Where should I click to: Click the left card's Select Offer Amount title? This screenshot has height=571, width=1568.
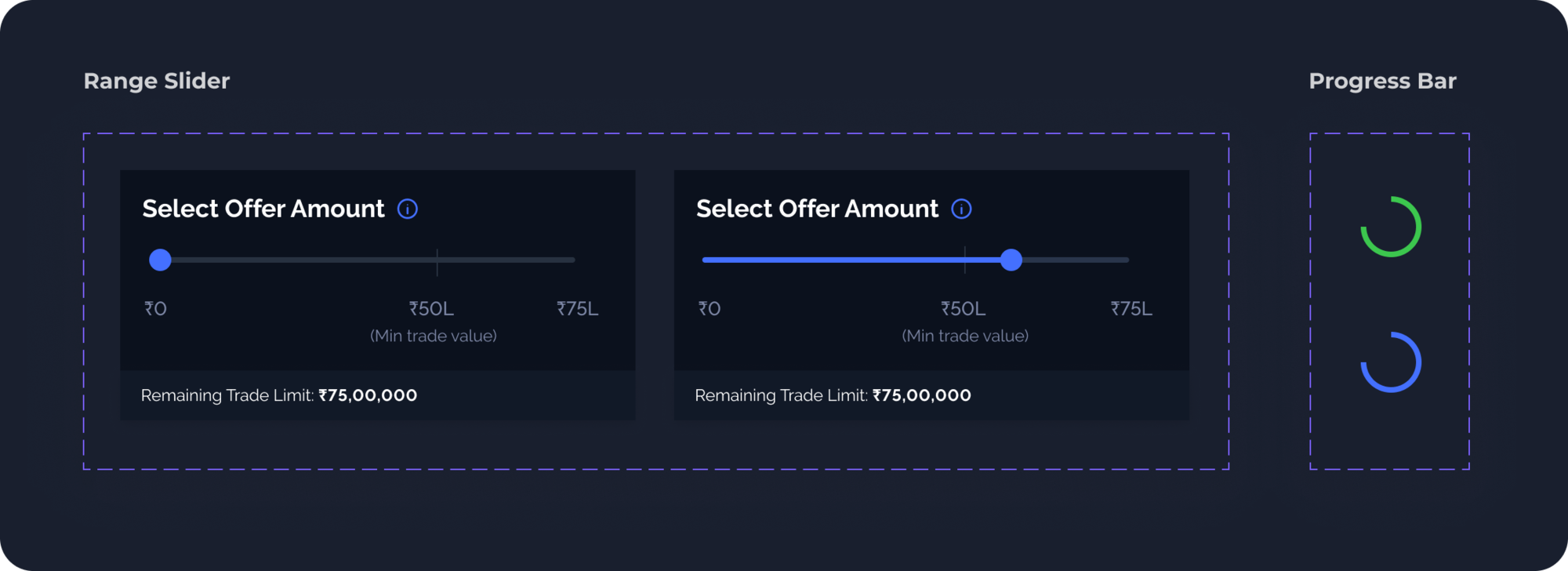click(x=263, y=209)
